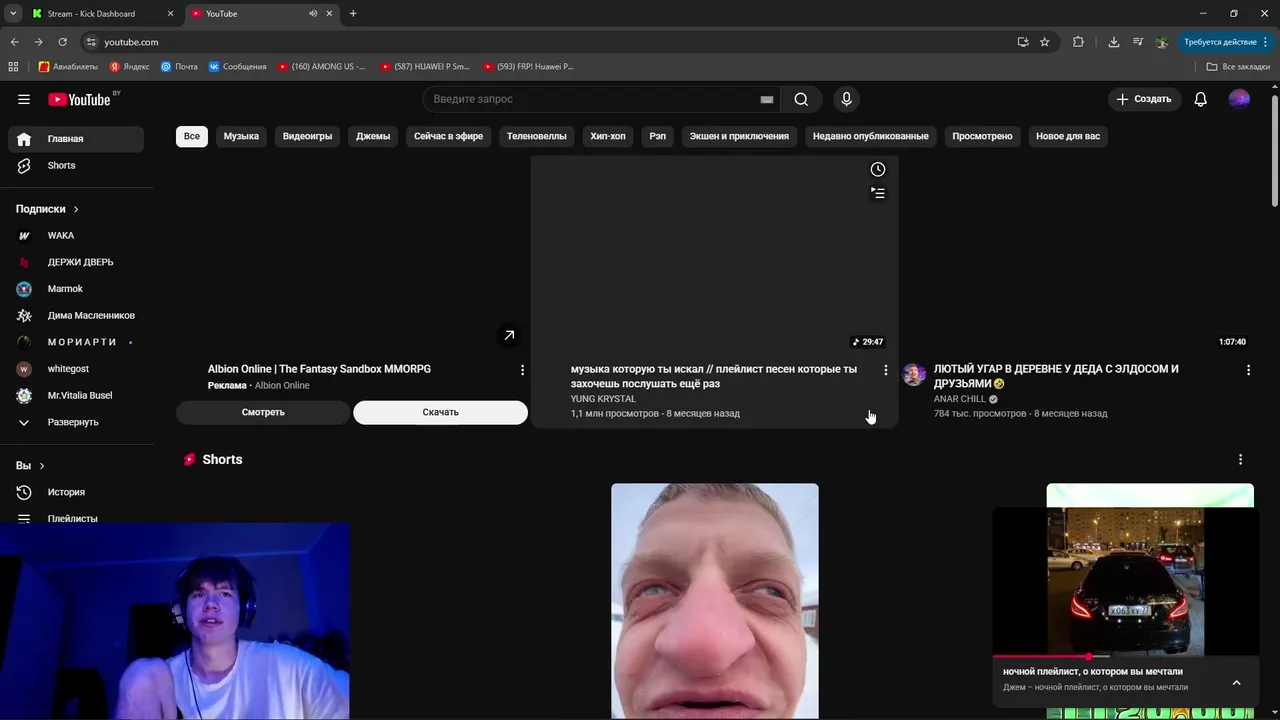The width and height of the screenshot is (1280, 720).
Task: Open options for ANAR CHILL video
Action: (x=1248, y=370)
